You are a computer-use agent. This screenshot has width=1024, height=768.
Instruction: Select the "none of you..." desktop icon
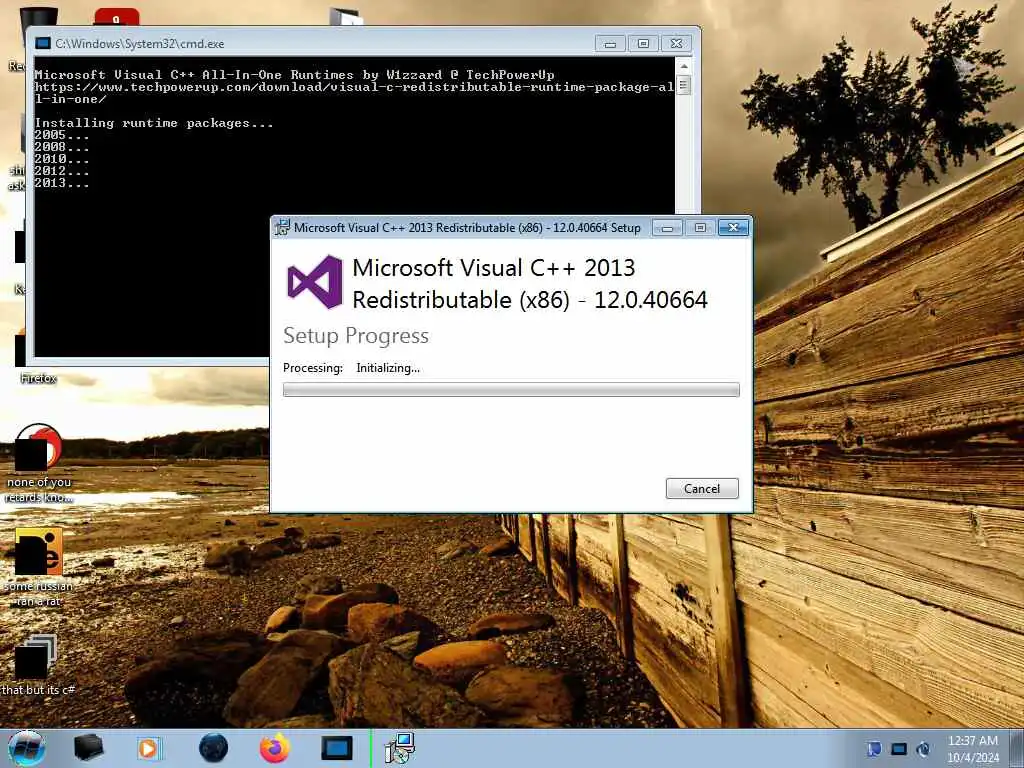click(39, 463)
